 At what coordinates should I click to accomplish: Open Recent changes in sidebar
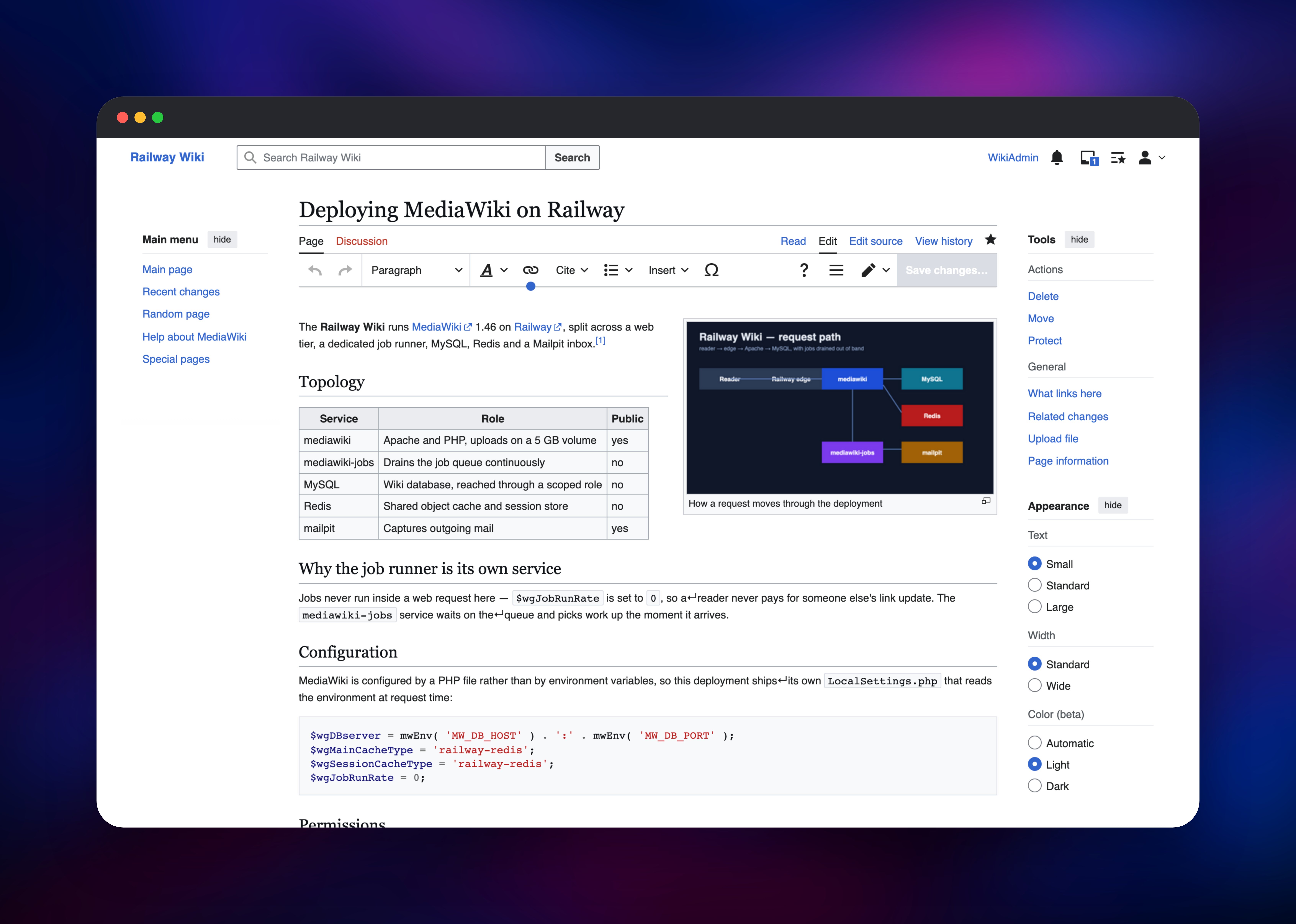click(x=181, y=292)
